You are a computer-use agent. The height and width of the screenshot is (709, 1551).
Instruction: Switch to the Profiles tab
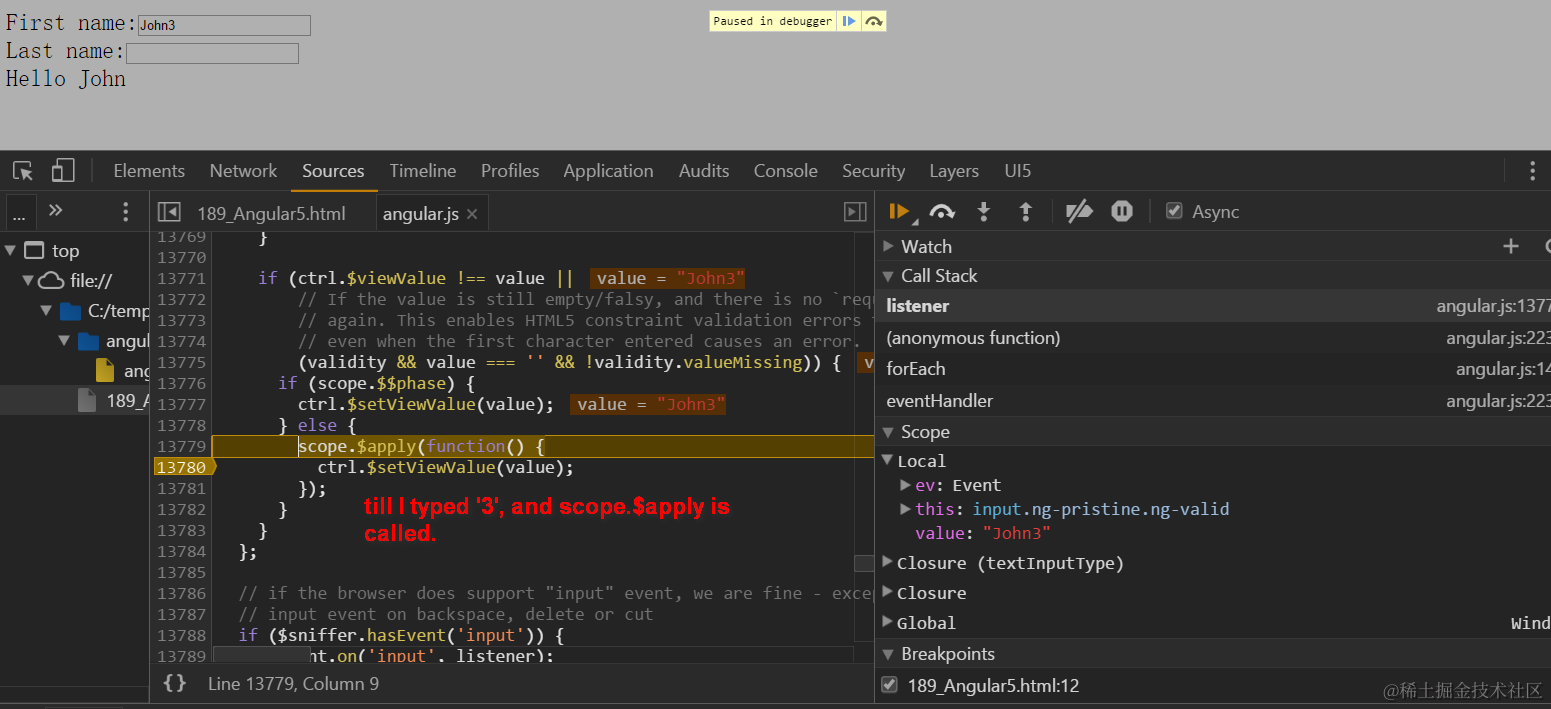pyautogui.click(x=510, y=171)
